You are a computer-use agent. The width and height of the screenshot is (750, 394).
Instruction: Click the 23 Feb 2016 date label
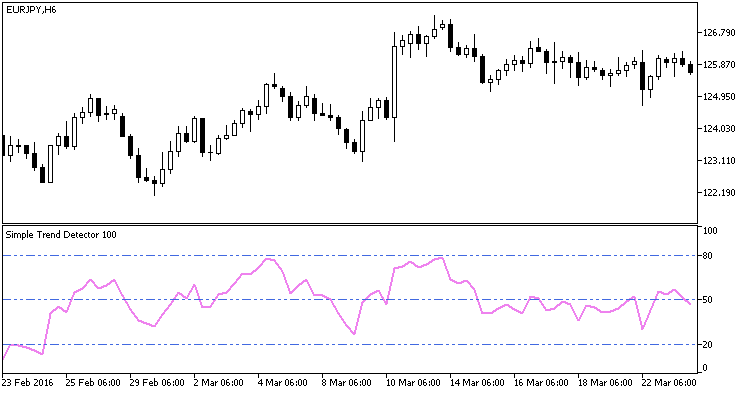(x=27, y=383)
